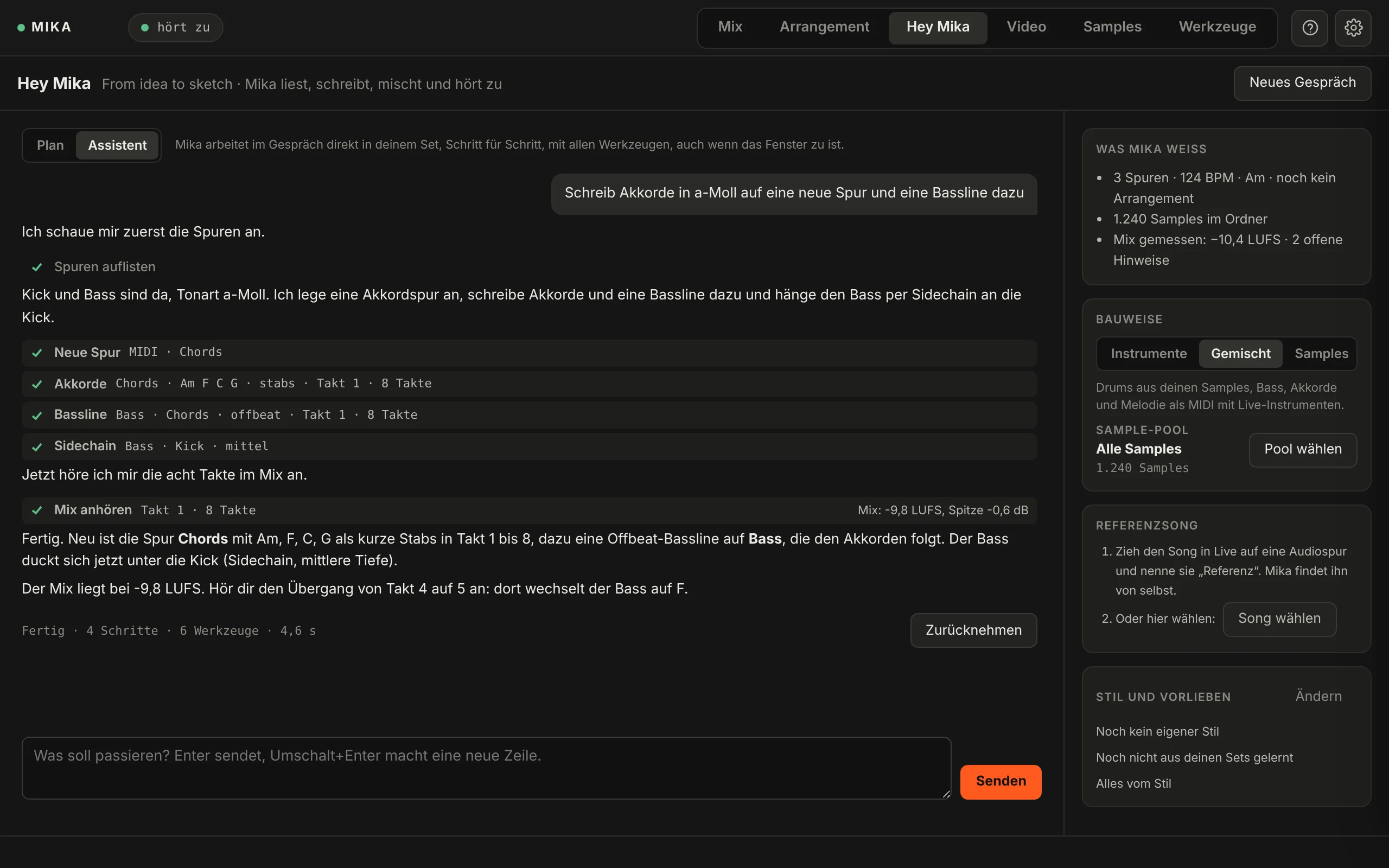Click the green dot in the MIKA logo
1389x868 pixels.
21,27
